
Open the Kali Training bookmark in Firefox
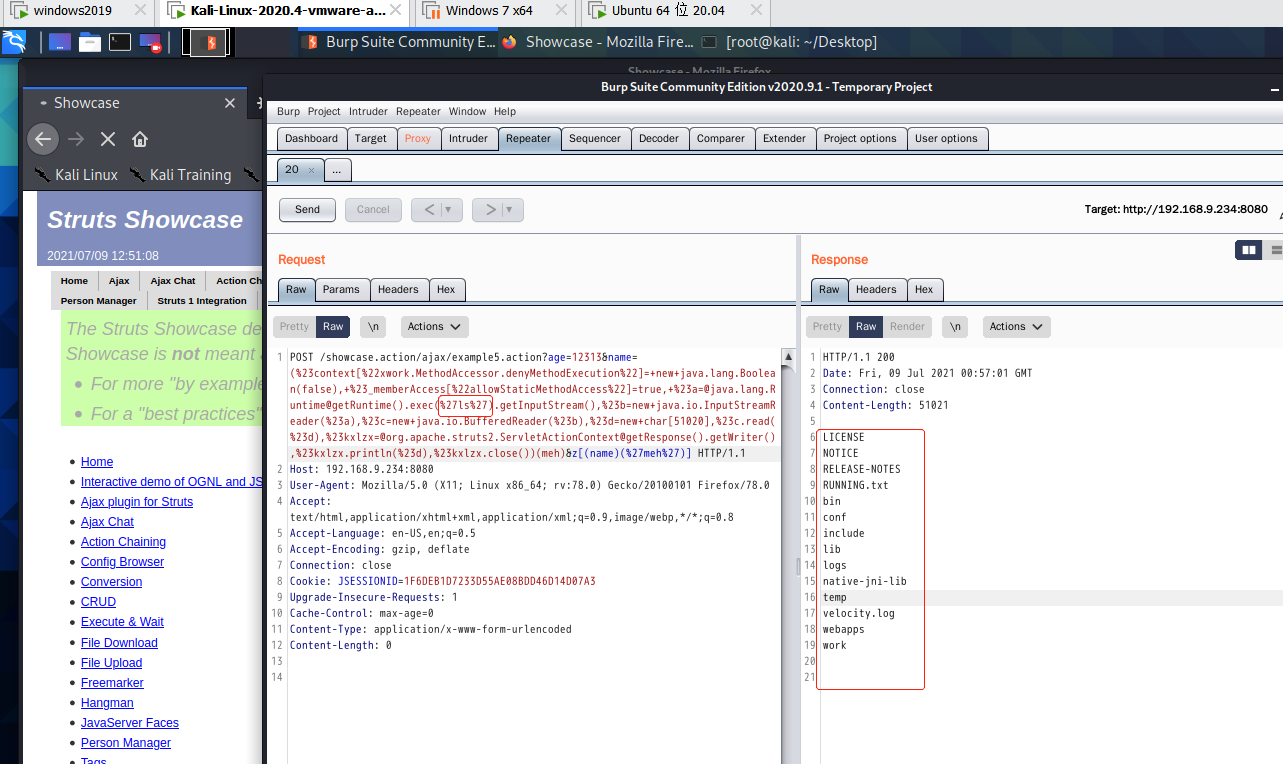(x=180, y=174)
